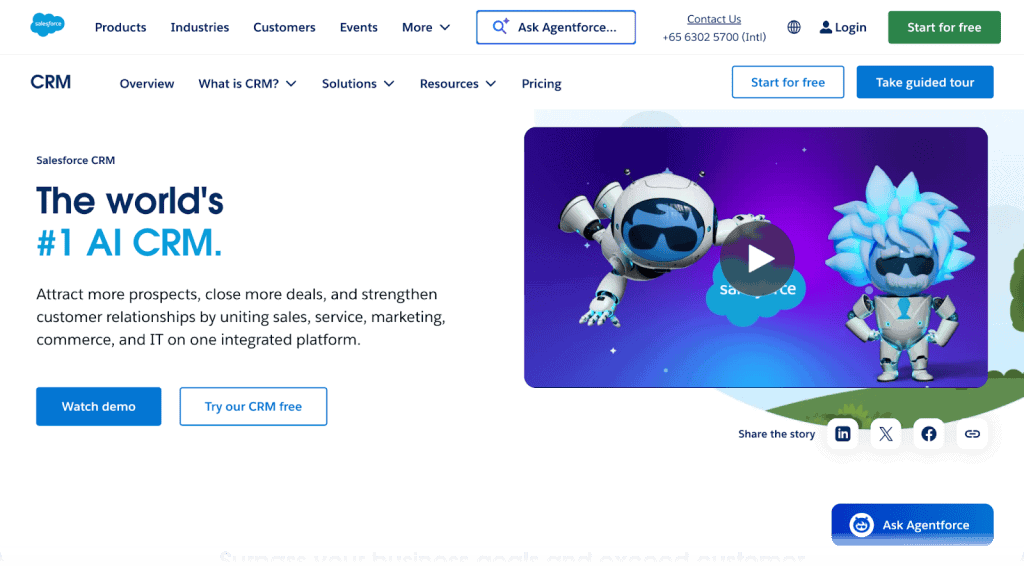The height and width of the screenshot is (566, 1024).
Task: Click the green Start for free button
Action: pos(944,27)
